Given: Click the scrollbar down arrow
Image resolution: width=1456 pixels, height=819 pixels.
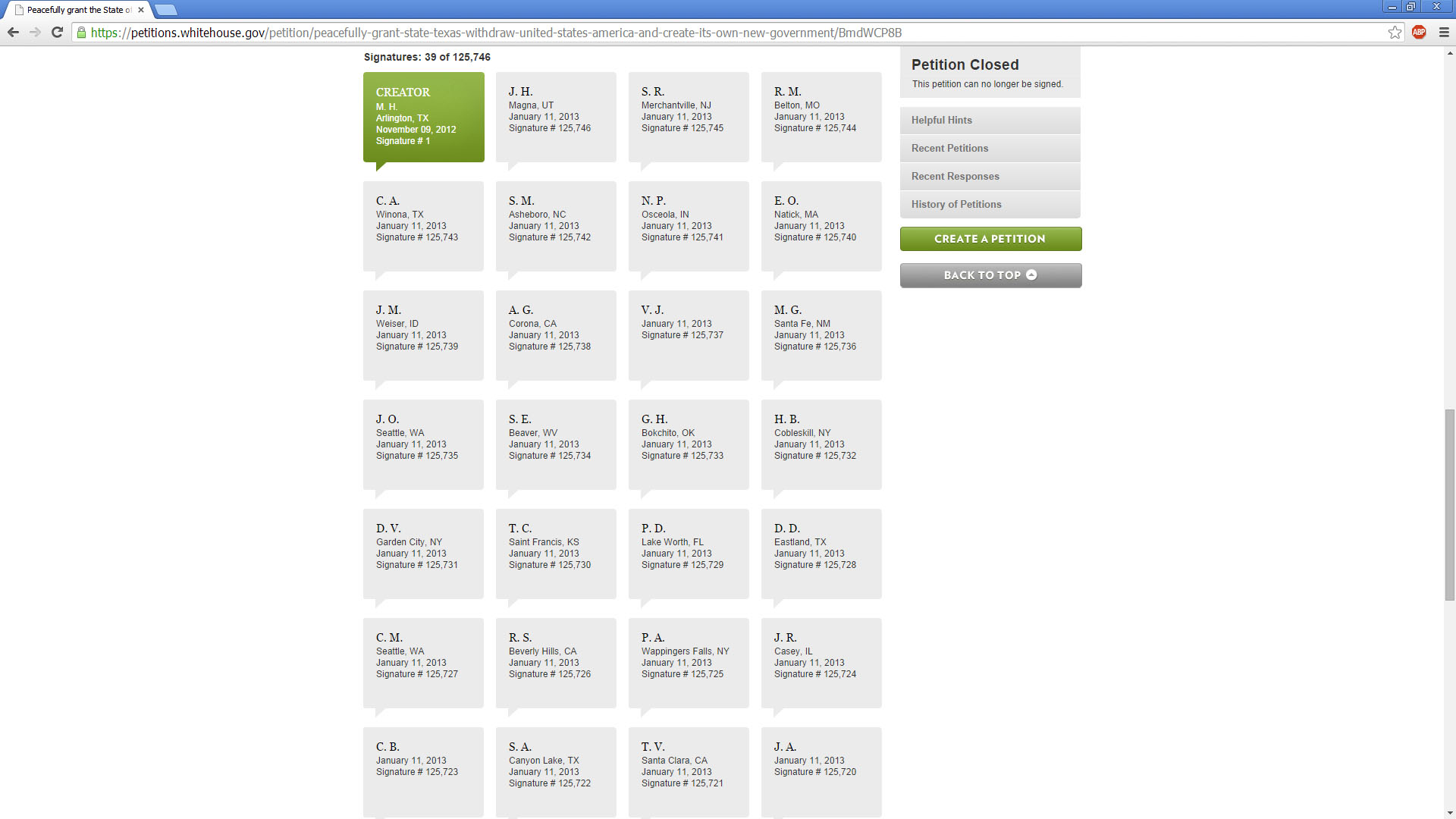Looking at the screenshot, I should coord(1450,813).
